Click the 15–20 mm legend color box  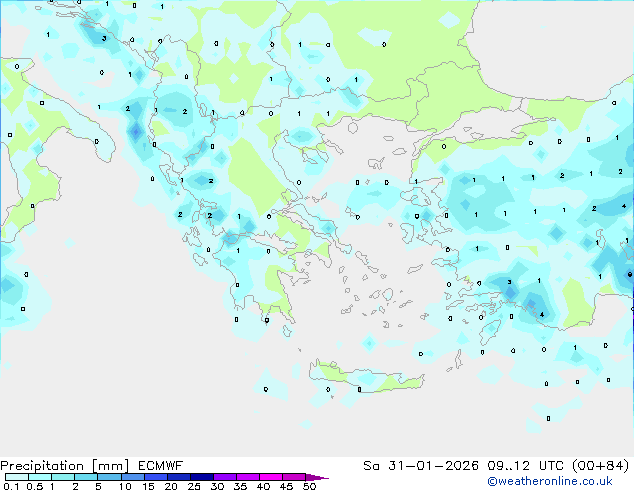[x=156, y=477]
